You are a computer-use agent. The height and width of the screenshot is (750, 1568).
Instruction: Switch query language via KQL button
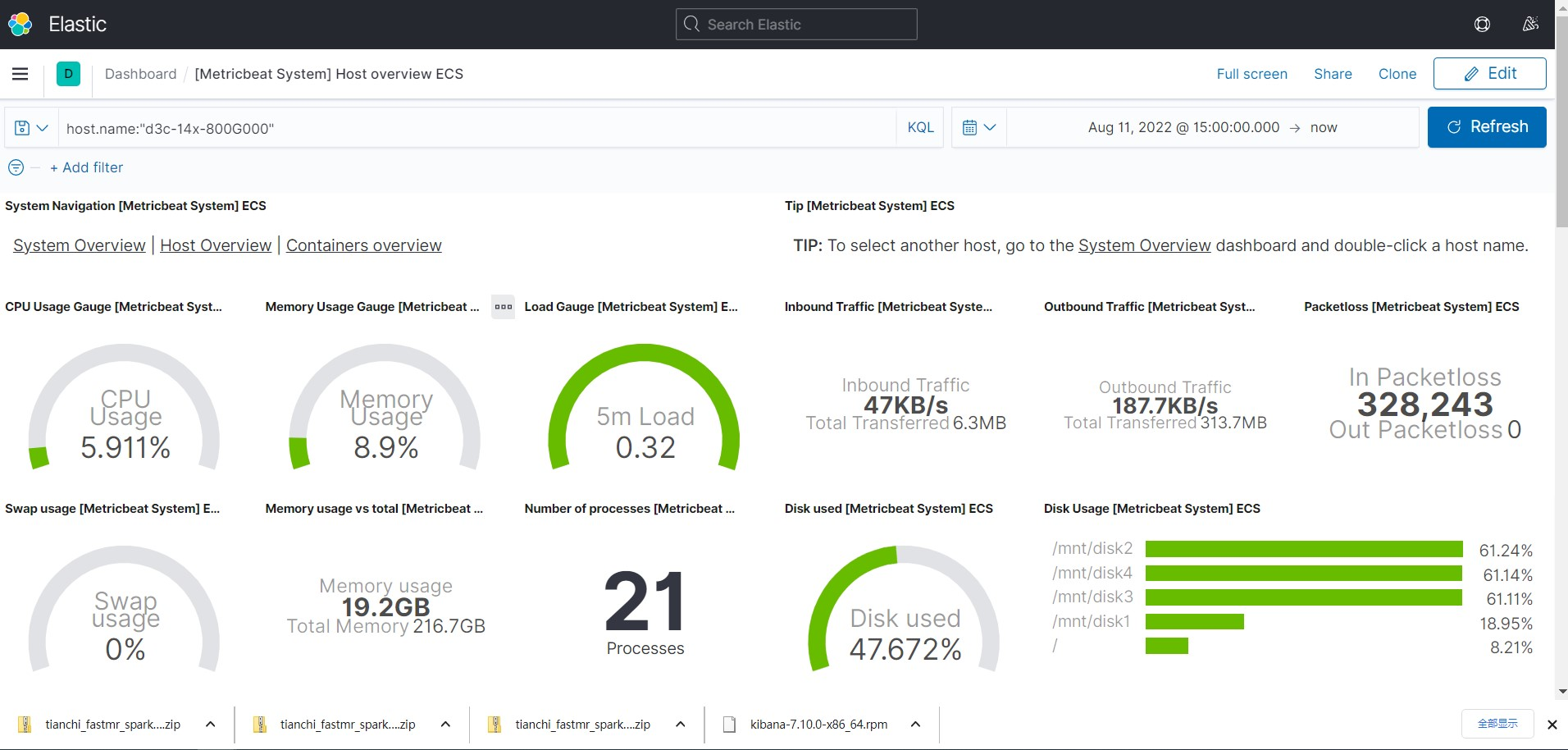click(920, 128)
